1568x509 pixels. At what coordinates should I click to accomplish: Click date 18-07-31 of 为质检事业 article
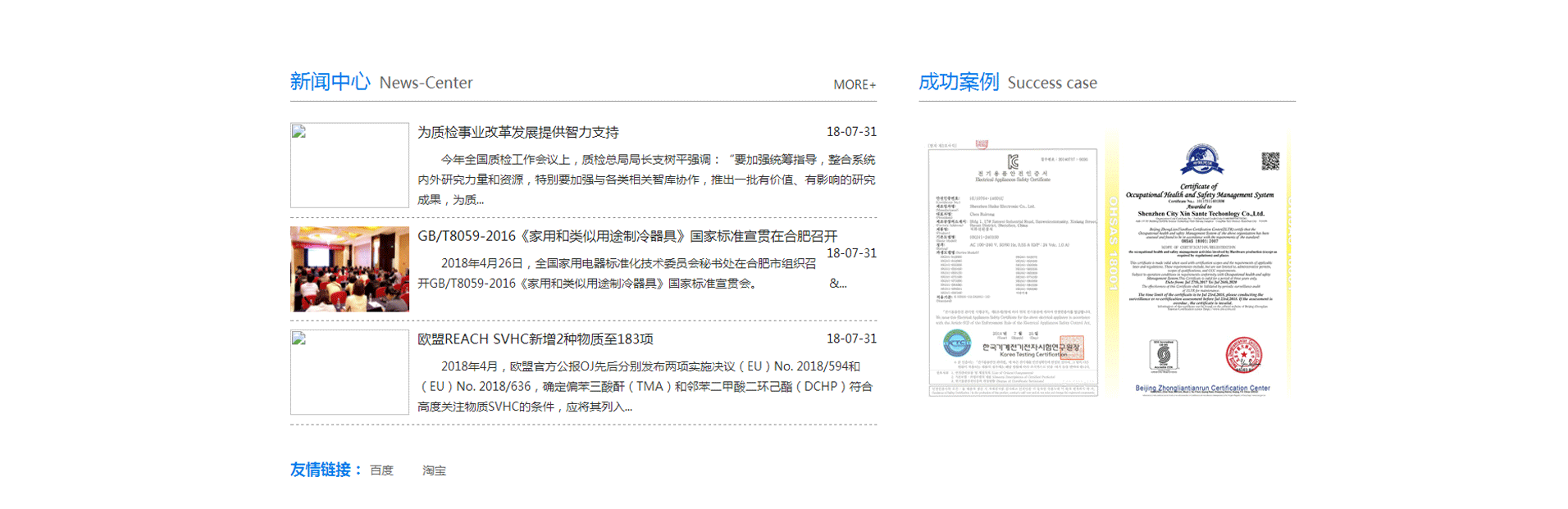click(851, 132)
